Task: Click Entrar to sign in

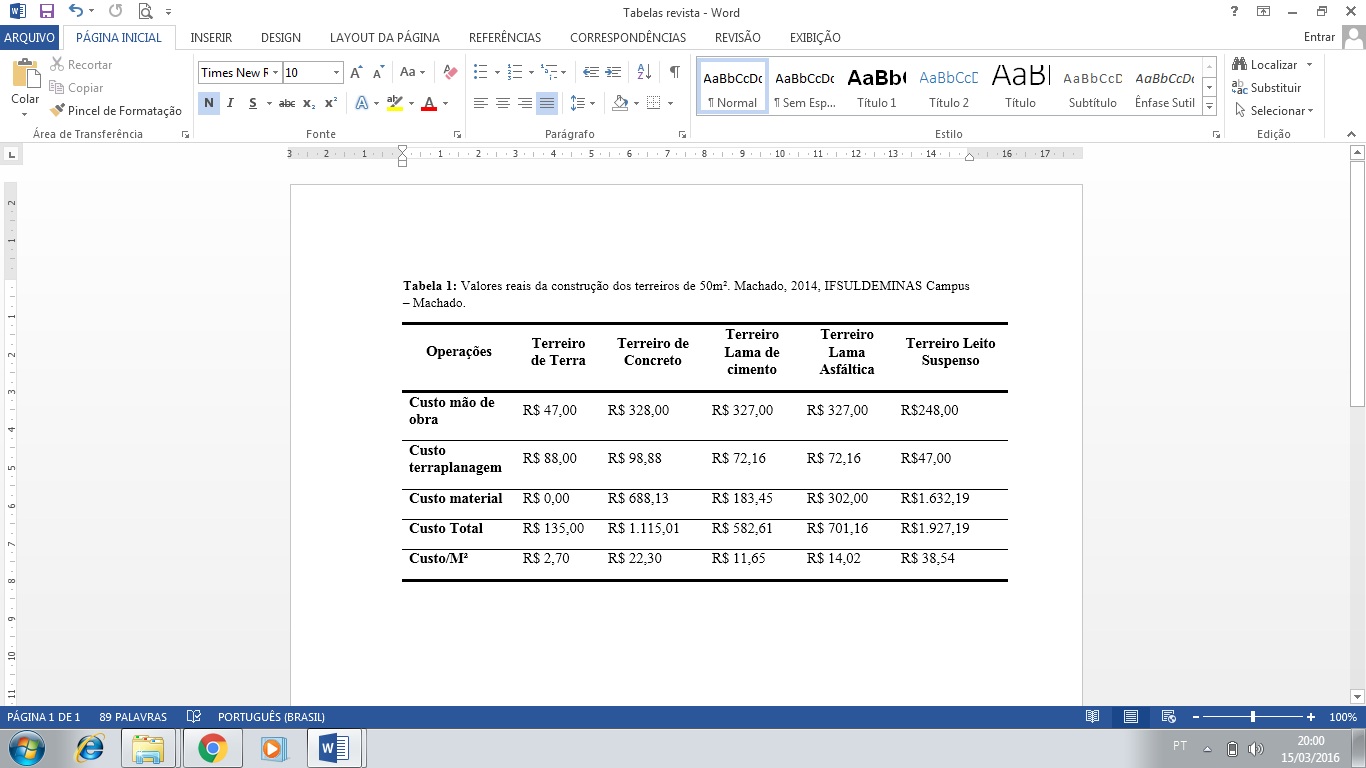Action: point(1319,38)
